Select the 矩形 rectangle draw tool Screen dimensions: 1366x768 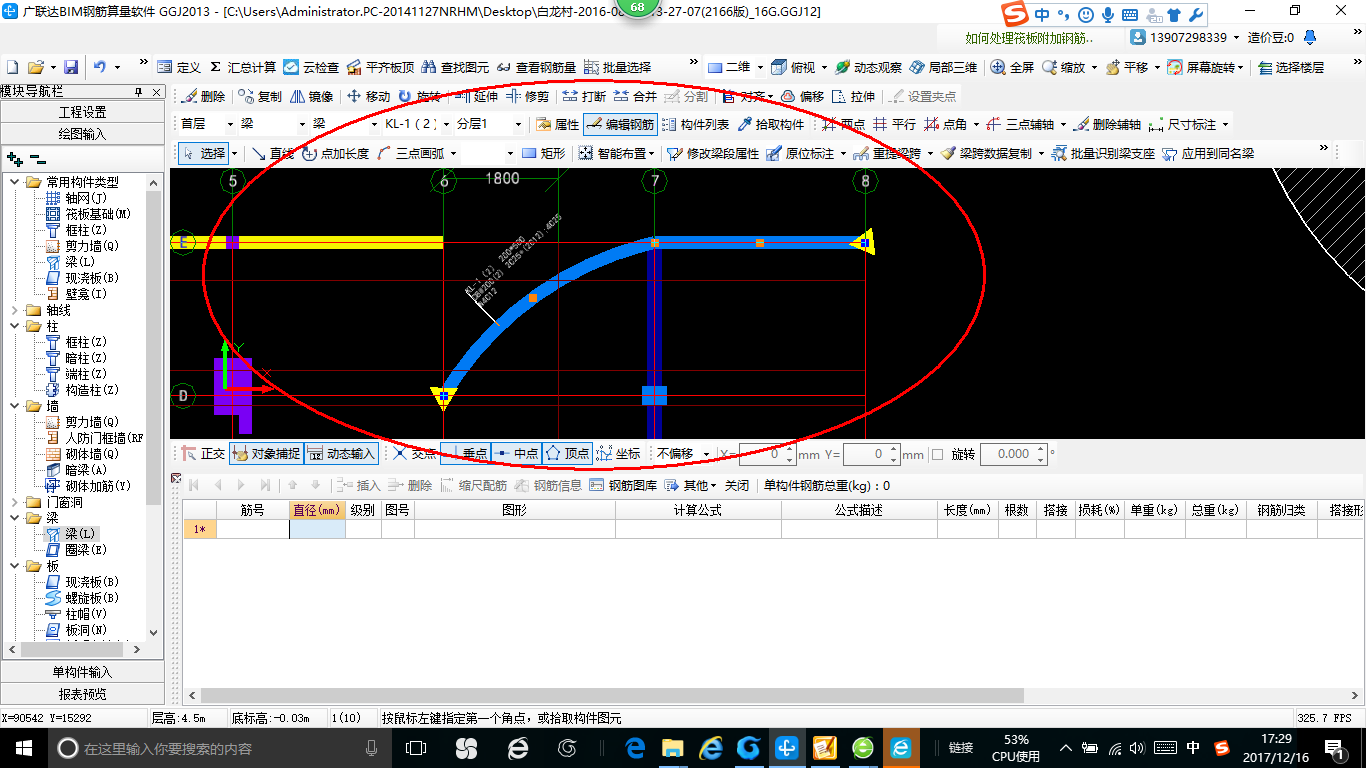pyautogui.click(x=543, y=153)
